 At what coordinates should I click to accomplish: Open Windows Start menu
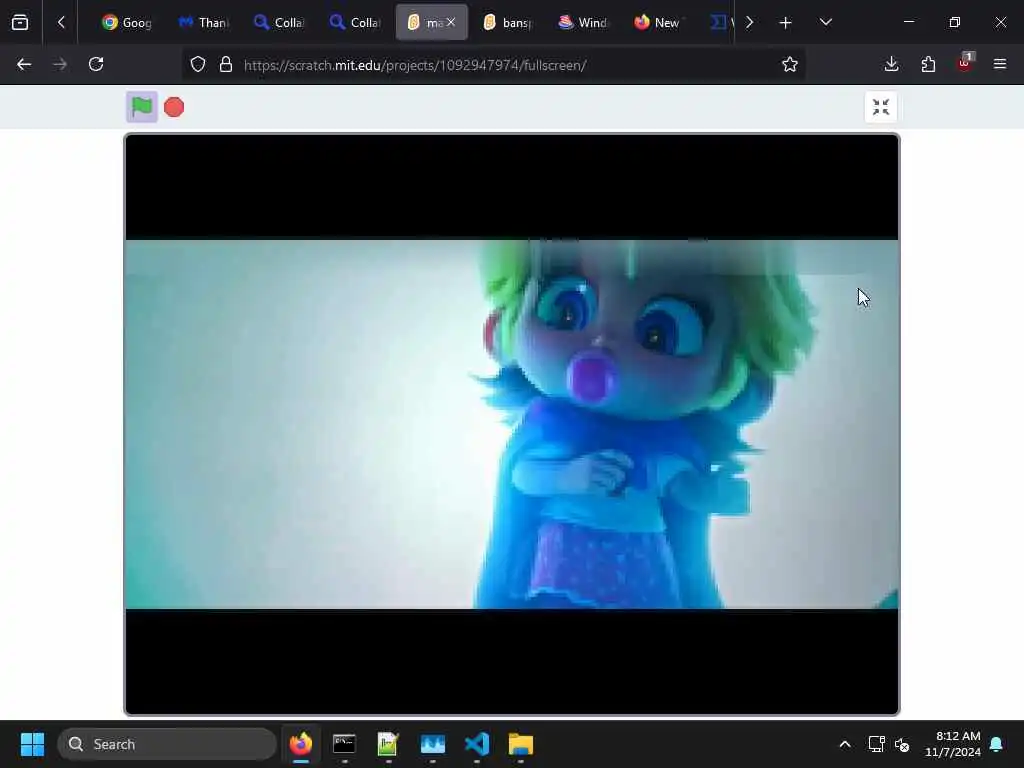(32, 744)
